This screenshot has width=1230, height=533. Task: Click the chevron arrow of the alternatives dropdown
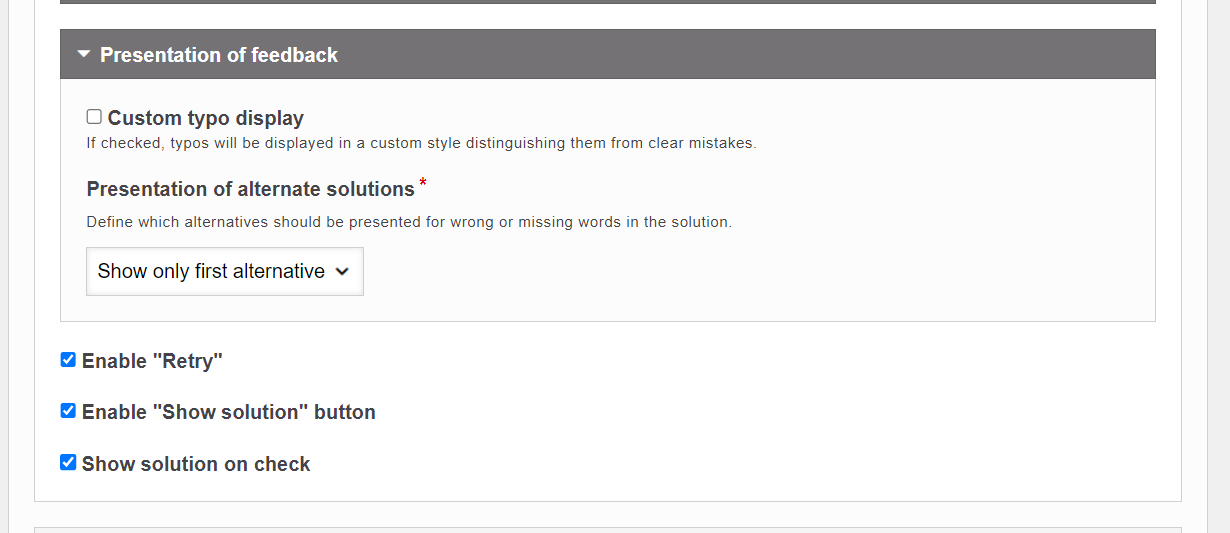coord(342,271)
